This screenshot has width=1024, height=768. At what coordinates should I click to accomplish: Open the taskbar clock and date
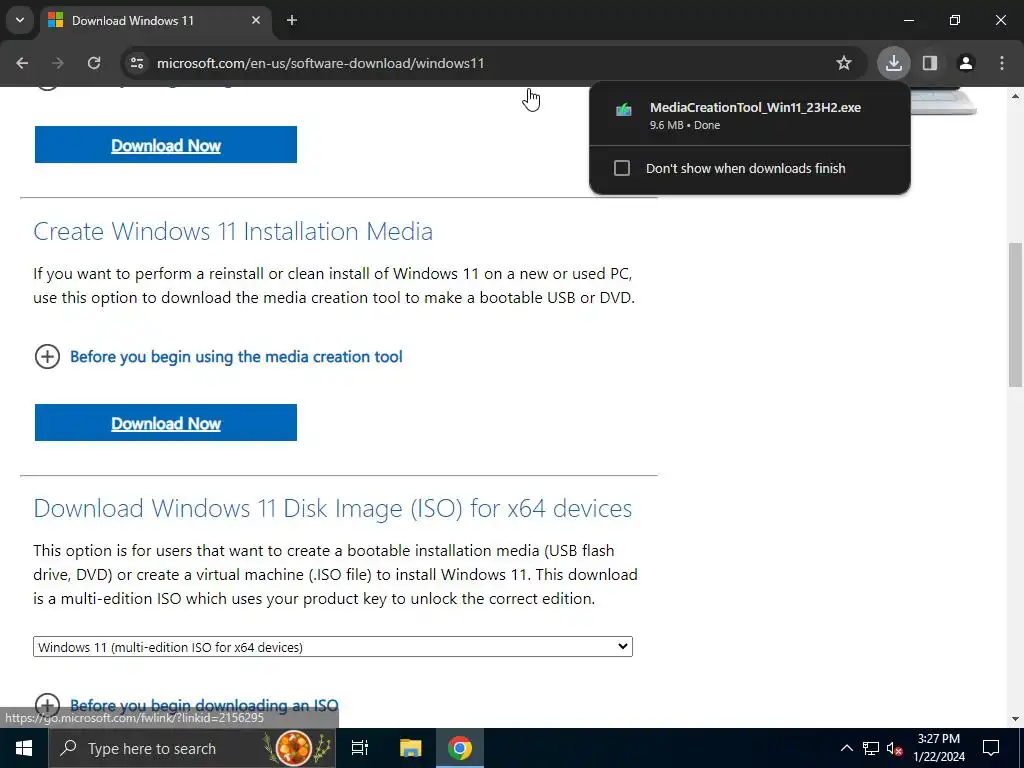939,748
